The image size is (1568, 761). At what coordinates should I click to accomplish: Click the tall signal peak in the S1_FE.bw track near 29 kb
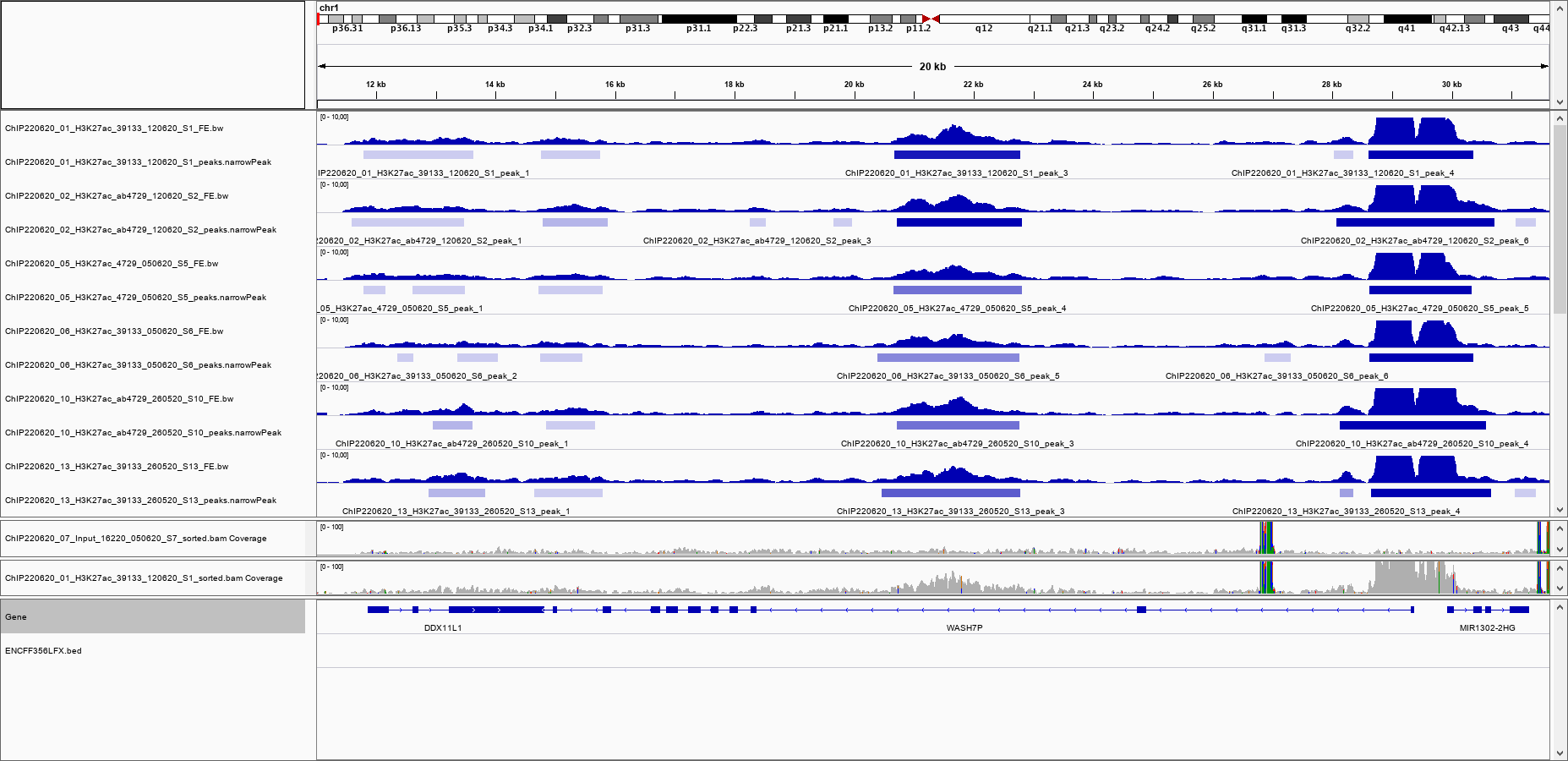1394,131
